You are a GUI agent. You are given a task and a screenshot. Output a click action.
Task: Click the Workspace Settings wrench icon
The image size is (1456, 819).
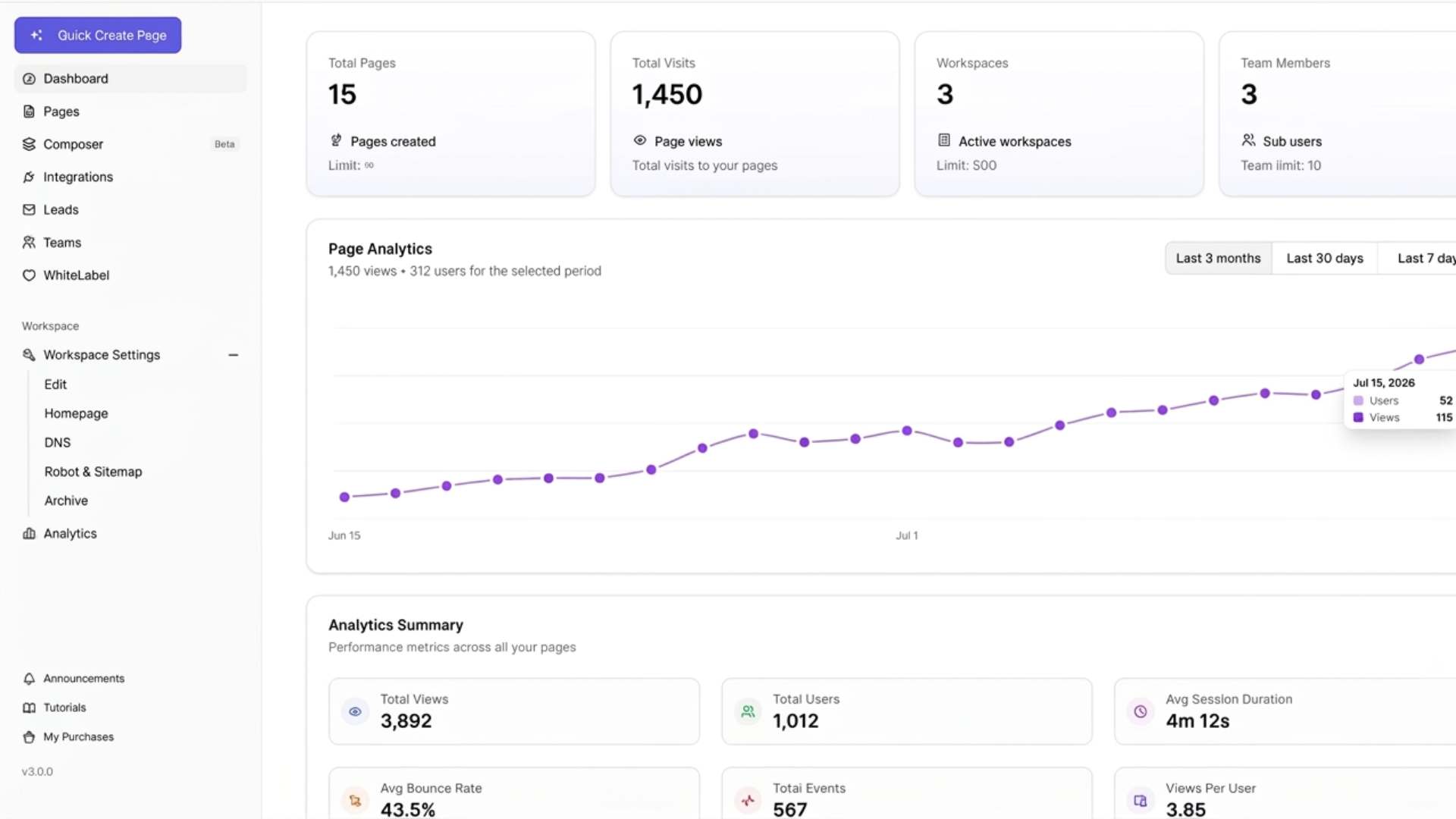pos(29,355)
